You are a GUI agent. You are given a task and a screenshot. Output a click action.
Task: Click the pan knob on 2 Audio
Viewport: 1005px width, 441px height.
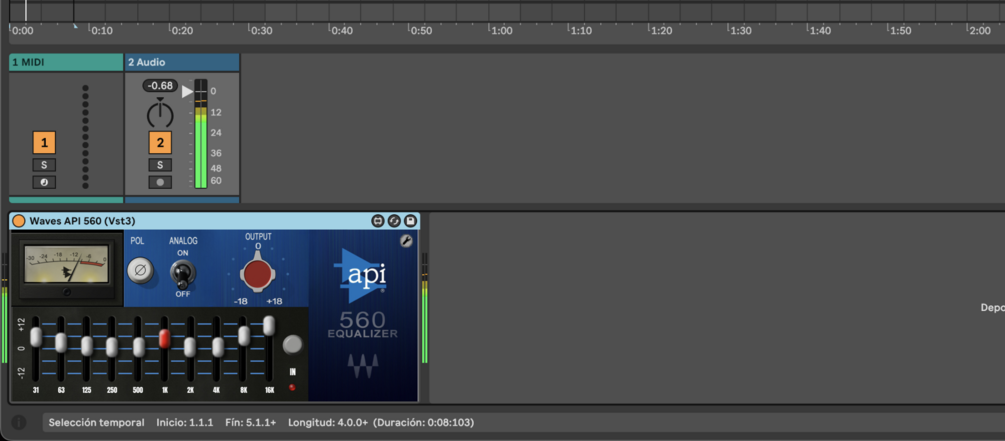(160, 113)
